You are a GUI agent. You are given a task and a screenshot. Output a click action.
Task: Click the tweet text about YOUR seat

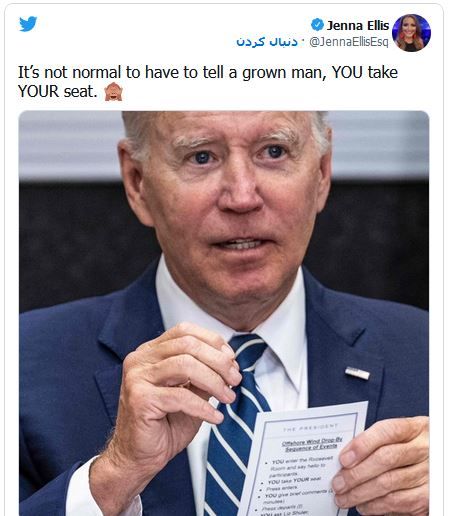click(208, 82)
